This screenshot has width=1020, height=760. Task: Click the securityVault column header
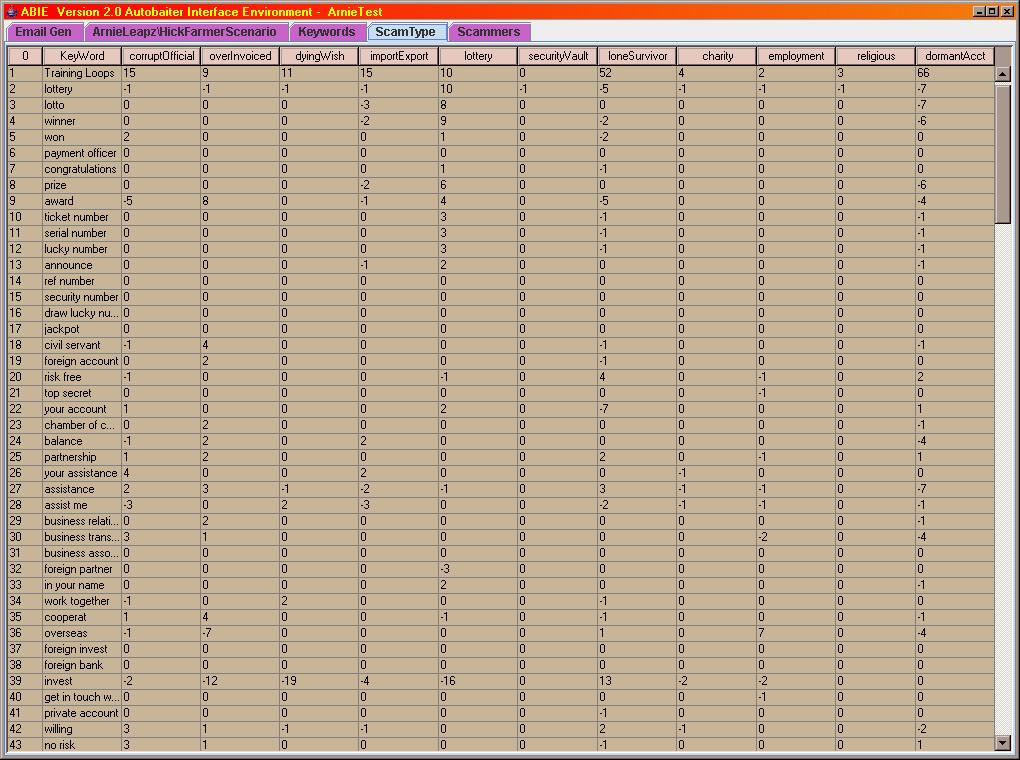[x=558, y=56]
